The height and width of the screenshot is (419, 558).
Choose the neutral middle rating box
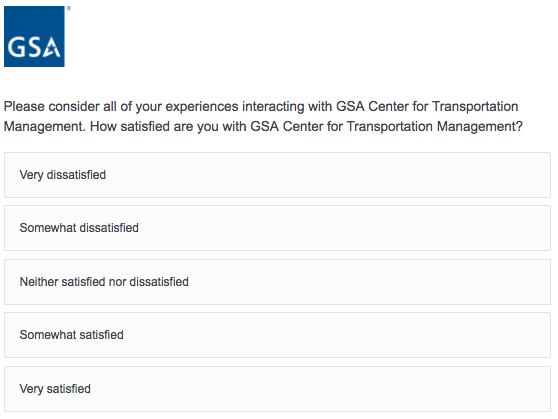coord(277,282)
